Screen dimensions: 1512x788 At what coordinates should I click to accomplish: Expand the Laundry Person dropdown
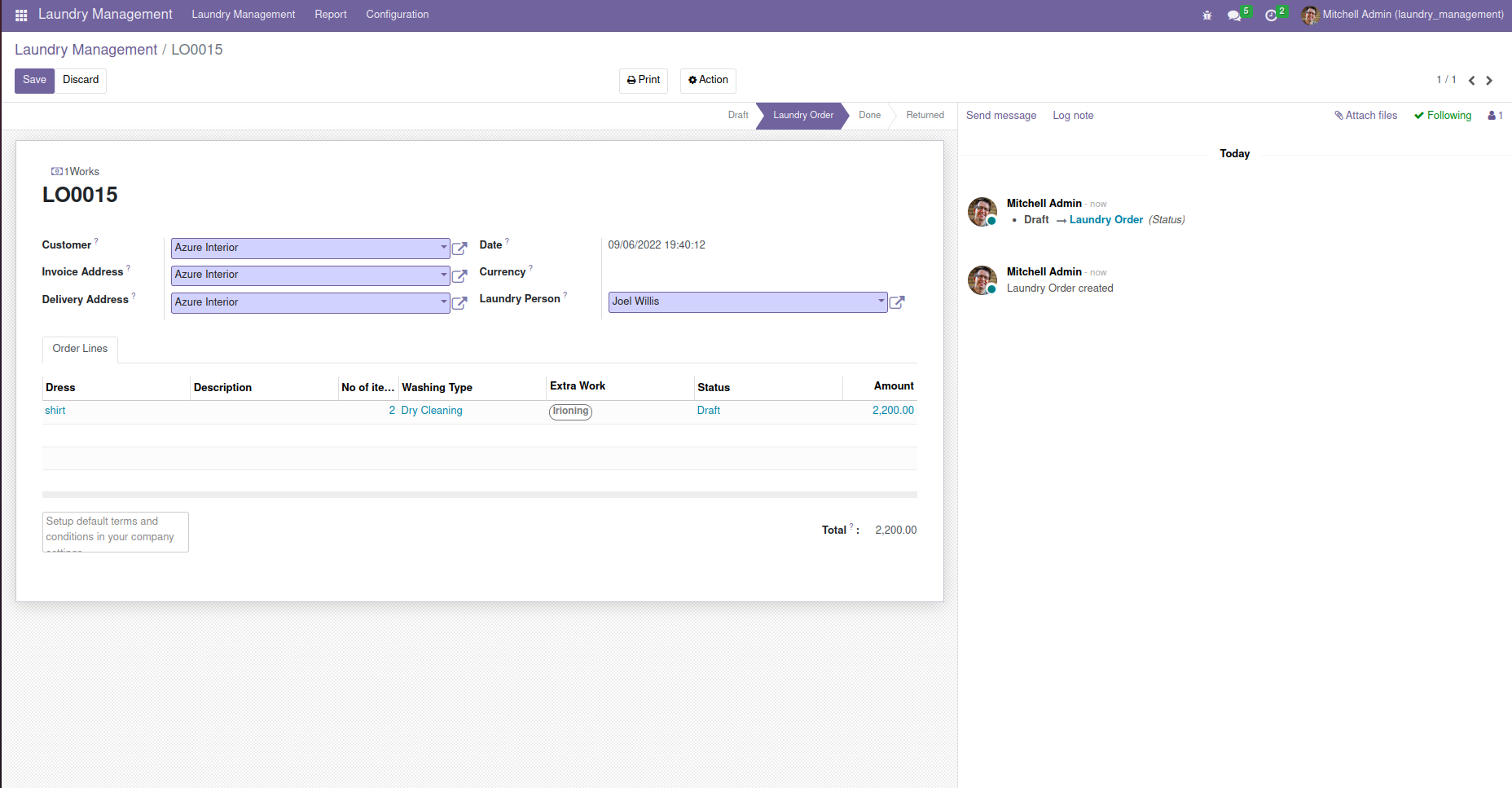click(881, 302)
